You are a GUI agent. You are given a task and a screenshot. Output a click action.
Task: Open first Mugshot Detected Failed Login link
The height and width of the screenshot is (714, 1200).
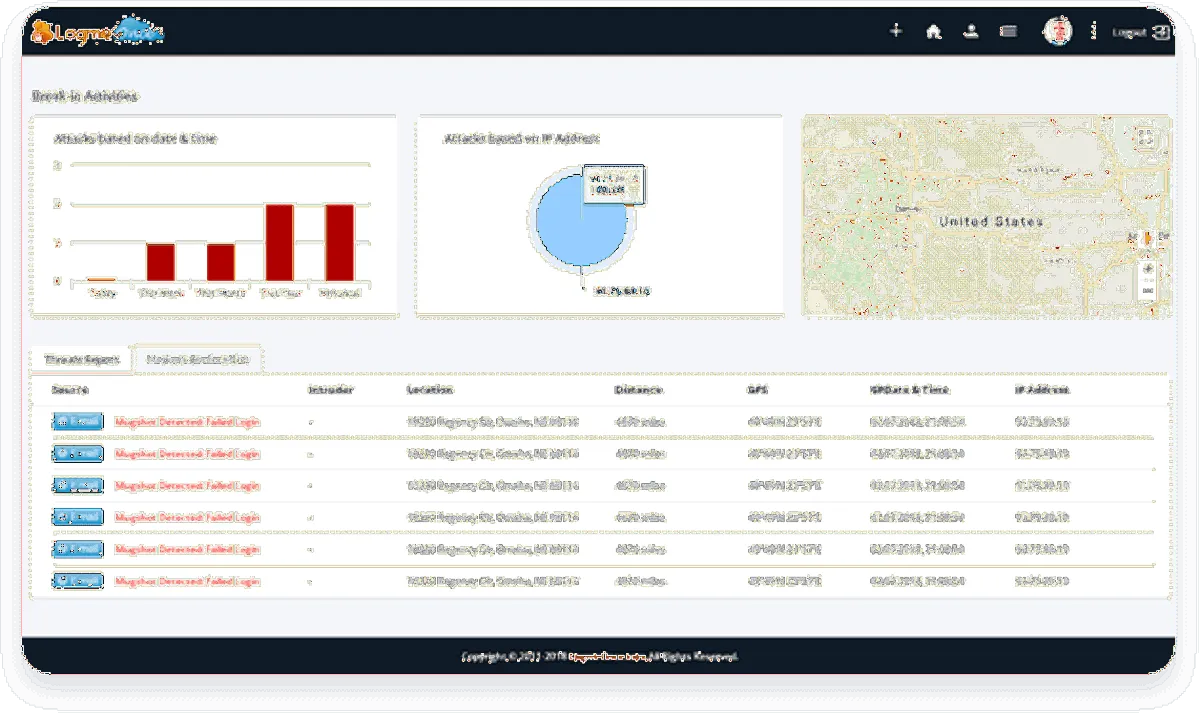187,422
